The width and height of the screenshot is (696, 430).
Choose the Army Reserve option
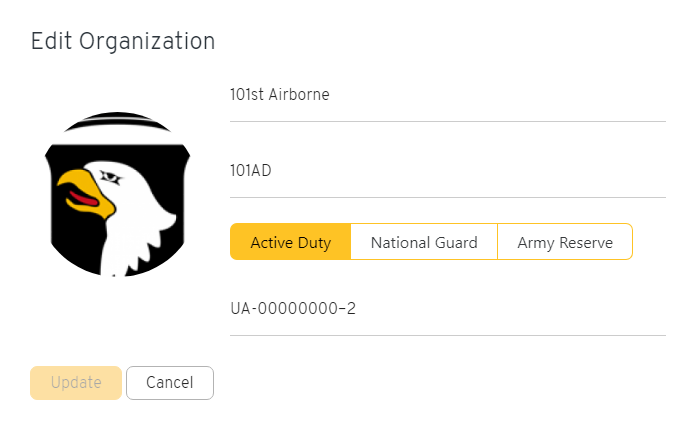[x=565, y=242]
